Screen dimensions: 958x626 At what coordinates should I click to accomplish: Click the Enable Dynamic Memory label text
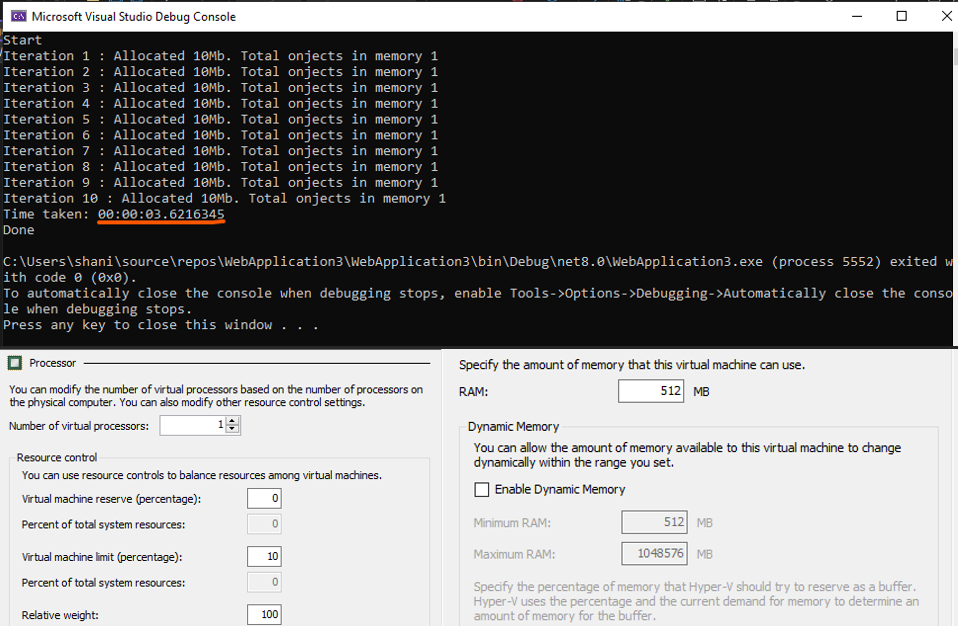click(x=559, y=489)
